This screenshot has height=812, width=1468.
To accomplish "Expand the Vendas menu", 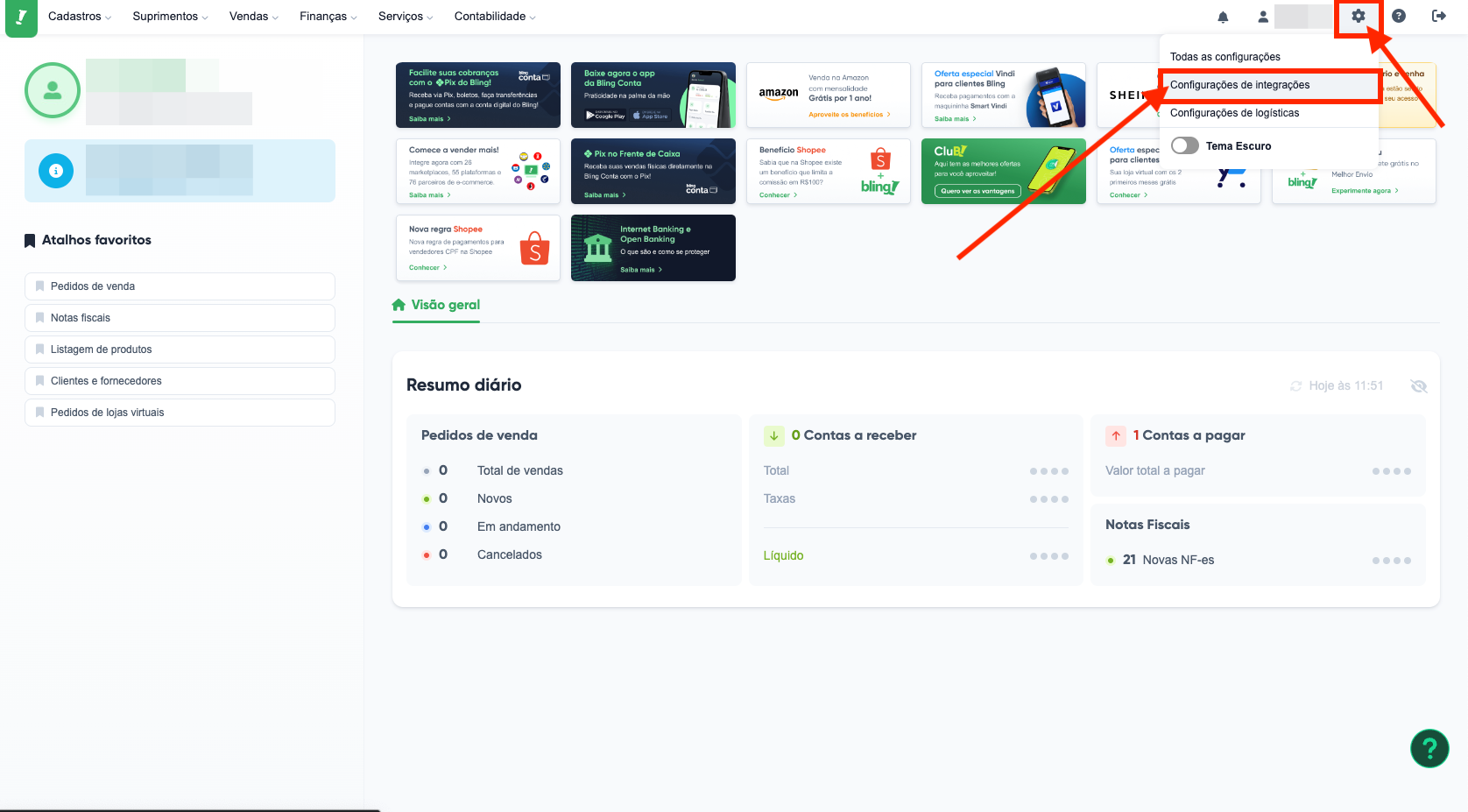I will pyautogui.click(x=254, y=17).
